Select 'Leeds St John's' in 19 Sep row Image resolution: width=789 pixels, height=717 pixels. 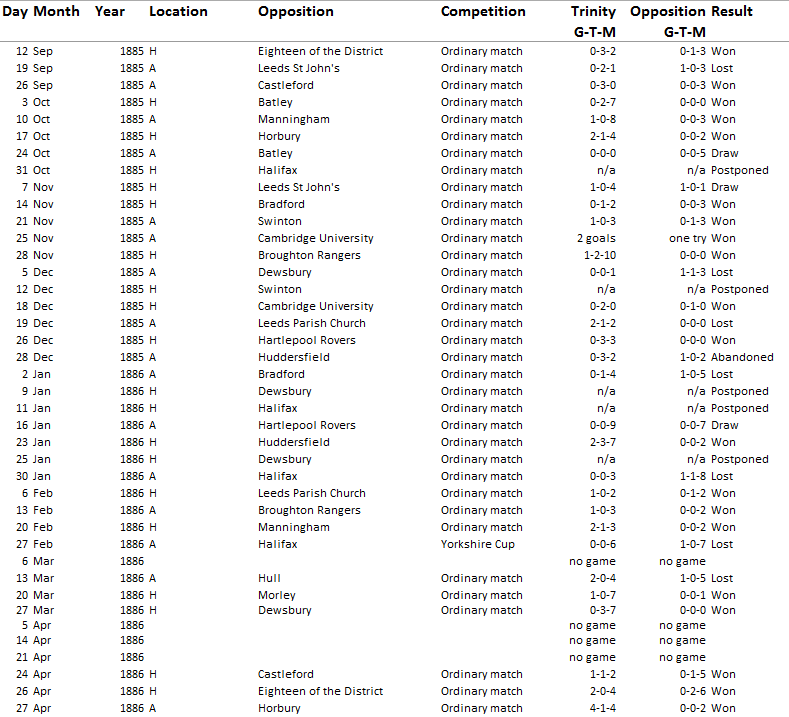coord(299,68)
